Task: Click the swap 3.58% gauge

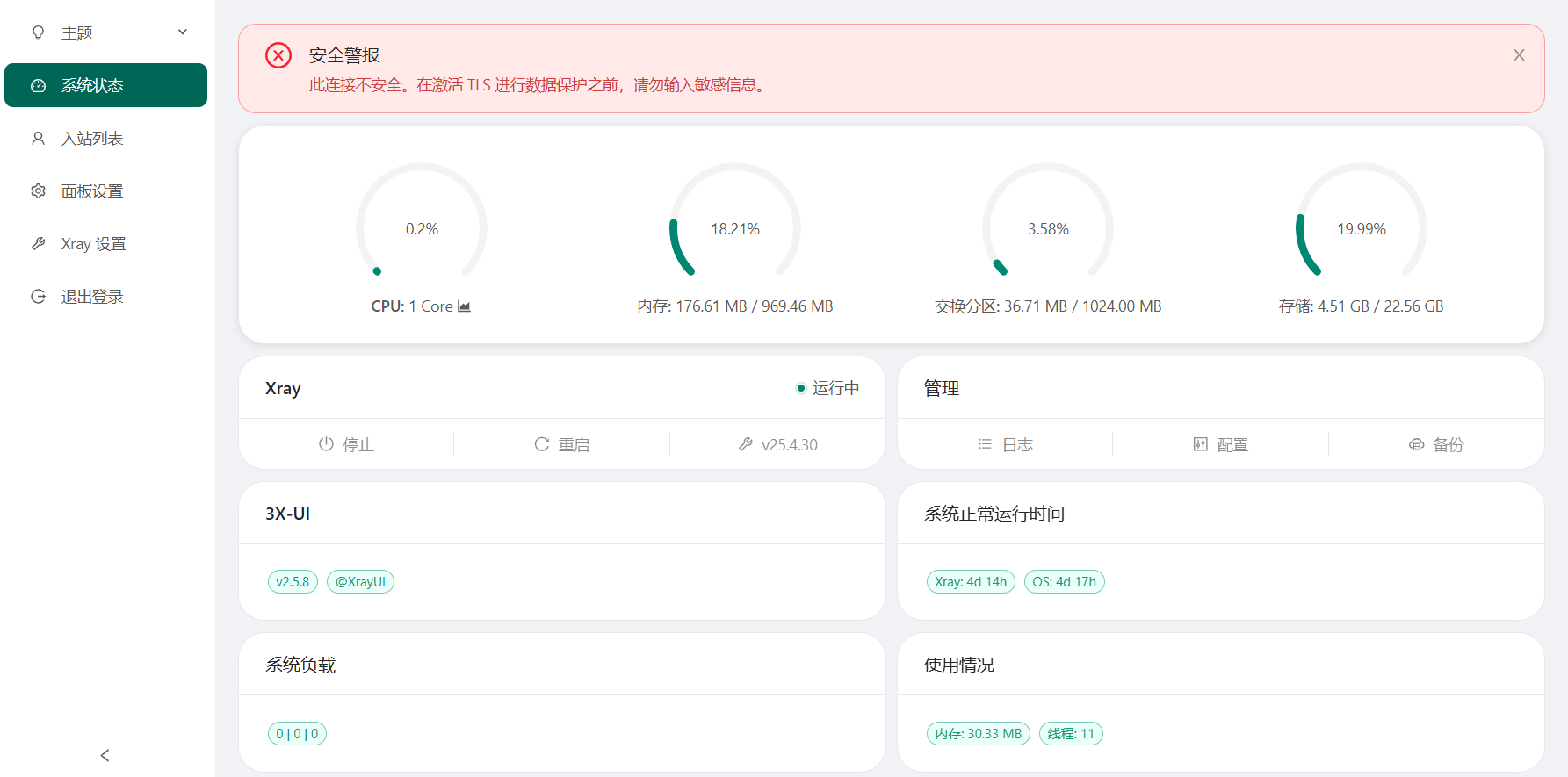Action: click(x=1048, y=228)
